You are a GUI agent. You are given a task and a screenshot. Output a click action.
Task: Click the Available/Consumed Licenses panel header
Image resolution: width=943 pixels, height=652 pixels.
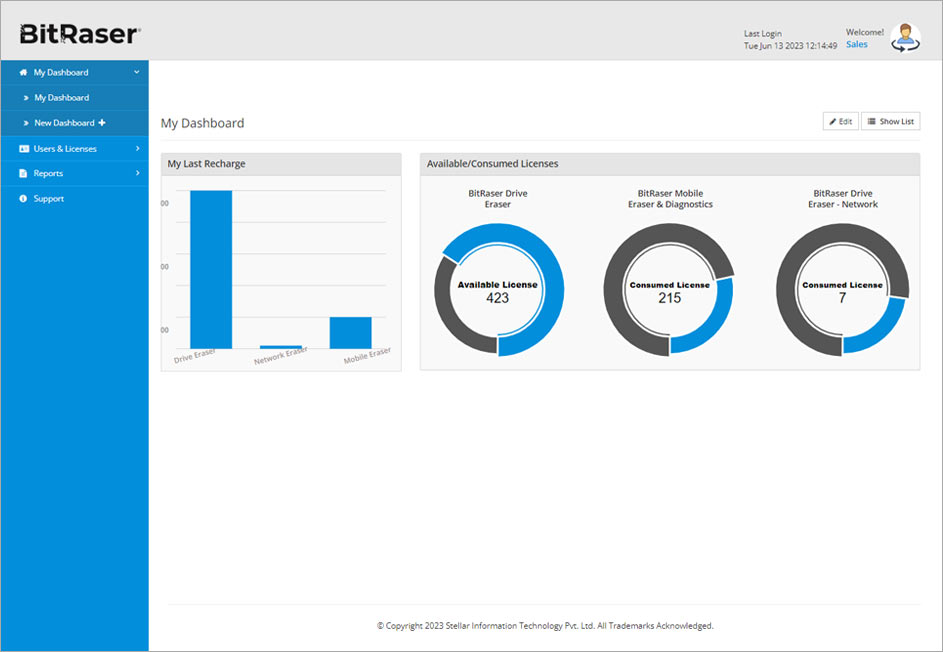coord(670,164)
